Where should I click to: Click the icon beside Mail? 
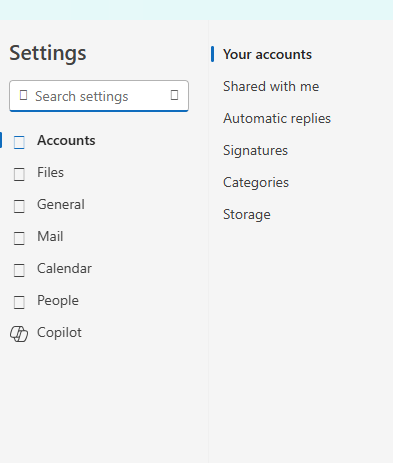(19, 238)
